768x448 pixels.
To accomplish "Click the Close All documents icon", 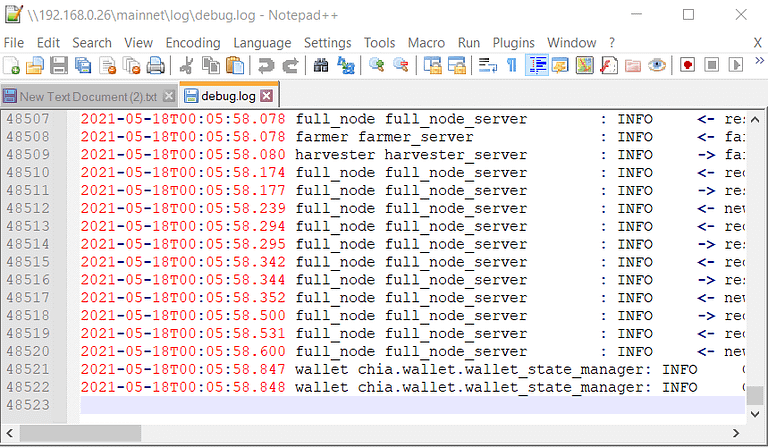I will point(132,65).
